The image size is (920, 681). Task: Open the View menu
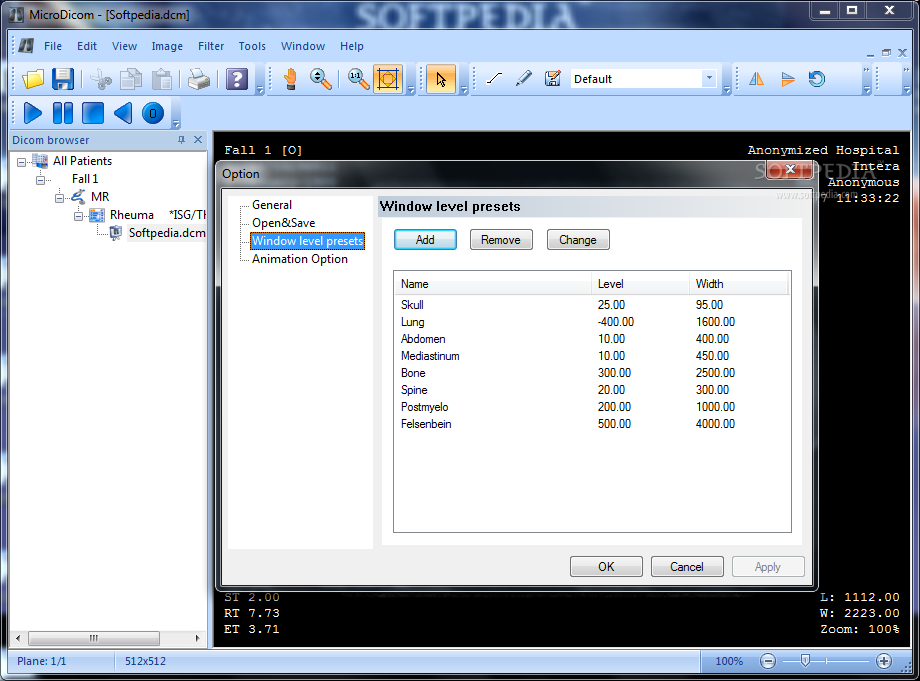tap(124, 46)
